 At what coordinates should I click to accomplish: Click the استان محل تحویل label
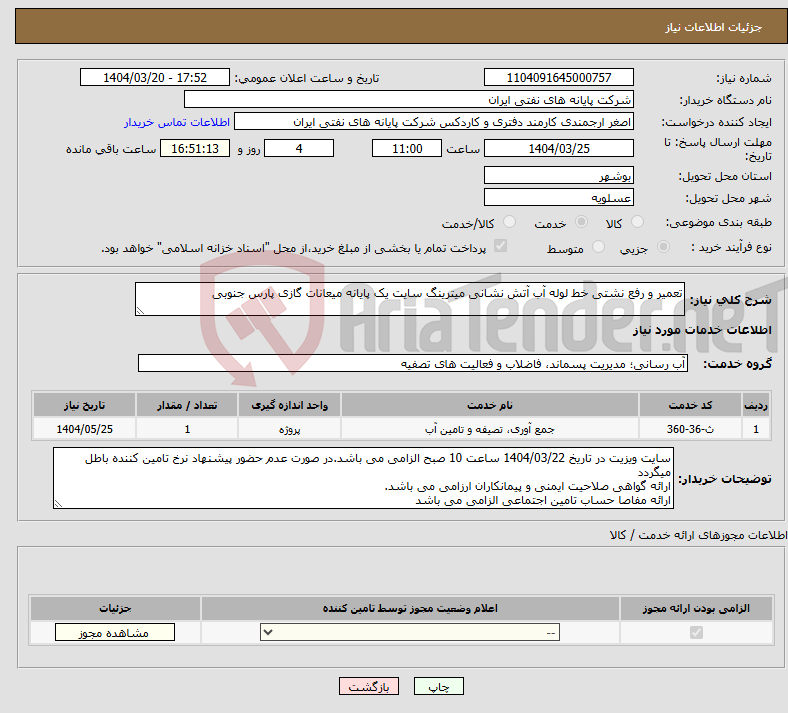point(725,176)
